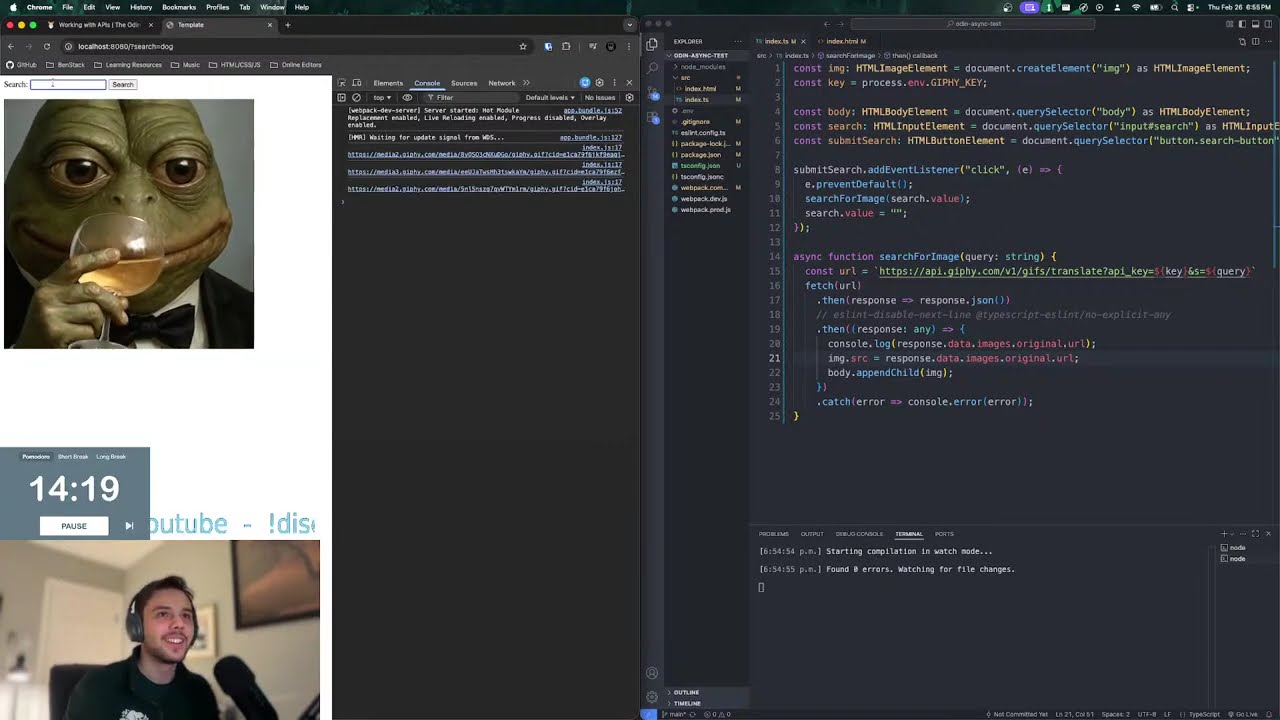1280x720 pixels.
Task: Switch to the 'Working with APIs' Chrome tab
Action: point(99,25)
